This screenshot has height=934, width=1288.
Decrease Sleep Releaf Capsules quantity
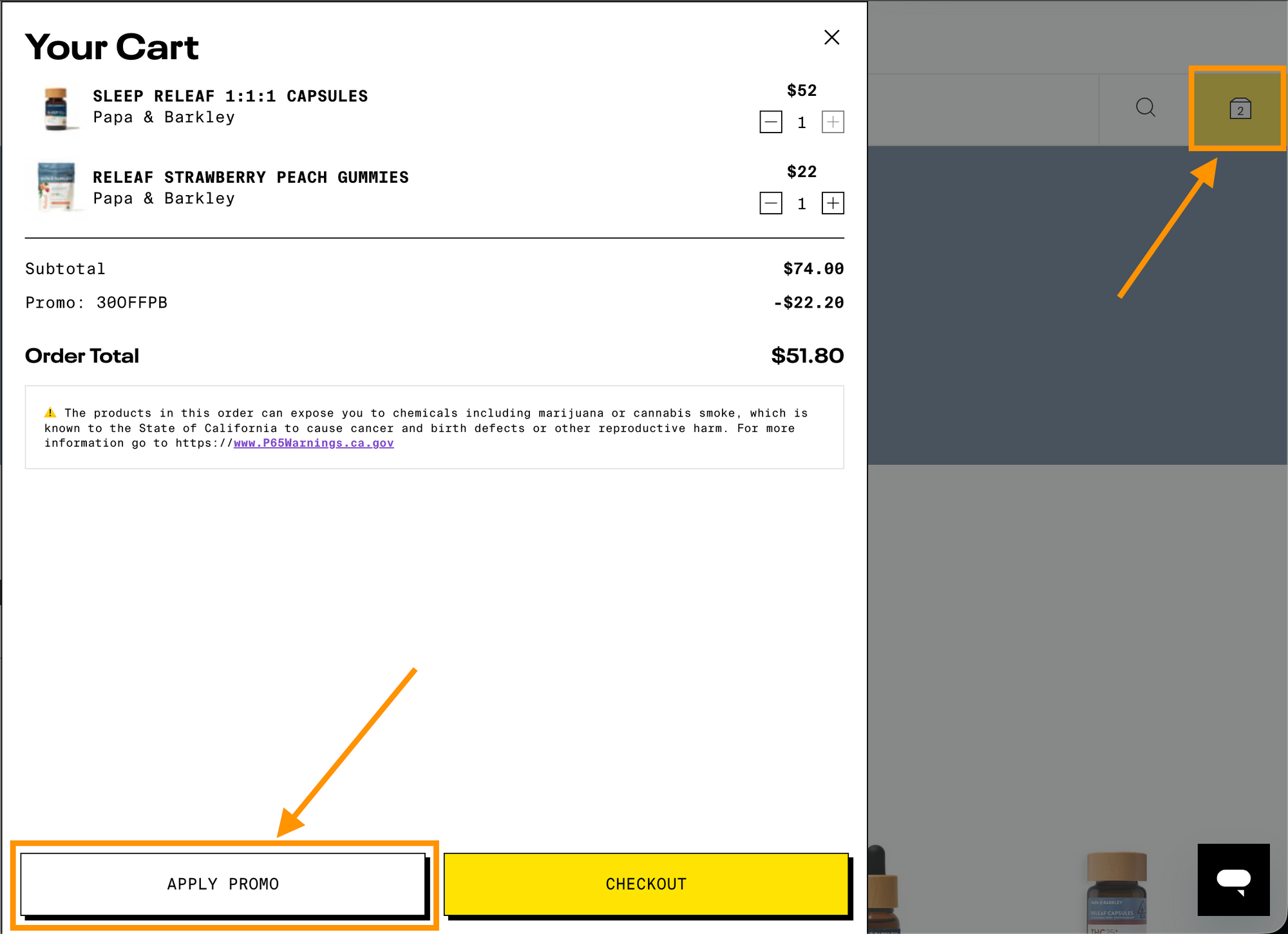pyautogui.click(x=771, y=122)
